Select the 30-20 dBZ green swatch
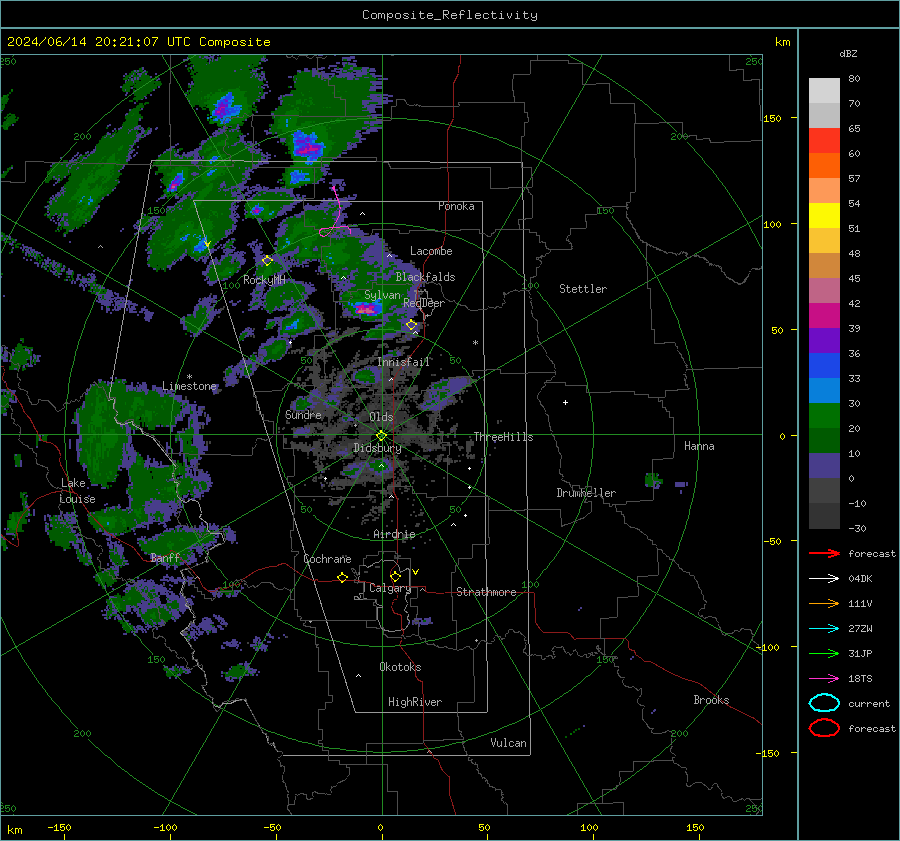 [824, 416]
